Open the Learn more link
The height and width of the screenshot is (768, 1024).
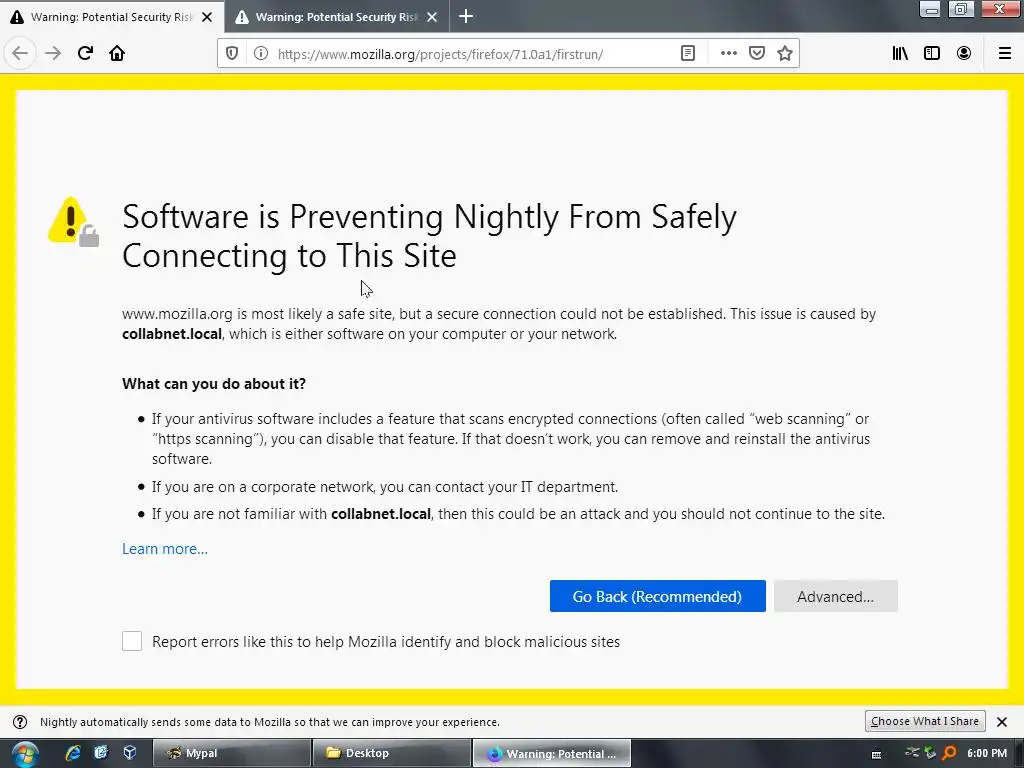click(165, 549)
